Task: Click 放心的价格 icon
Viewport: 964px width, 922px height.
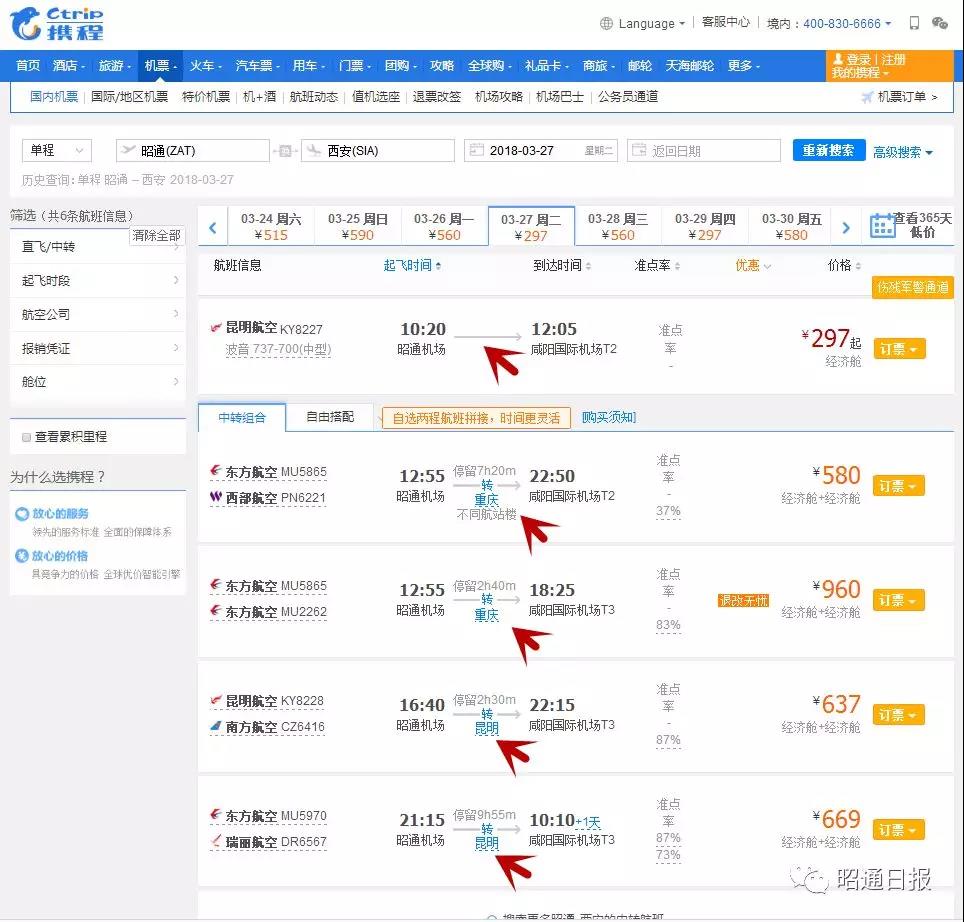Action: (22, 556)
